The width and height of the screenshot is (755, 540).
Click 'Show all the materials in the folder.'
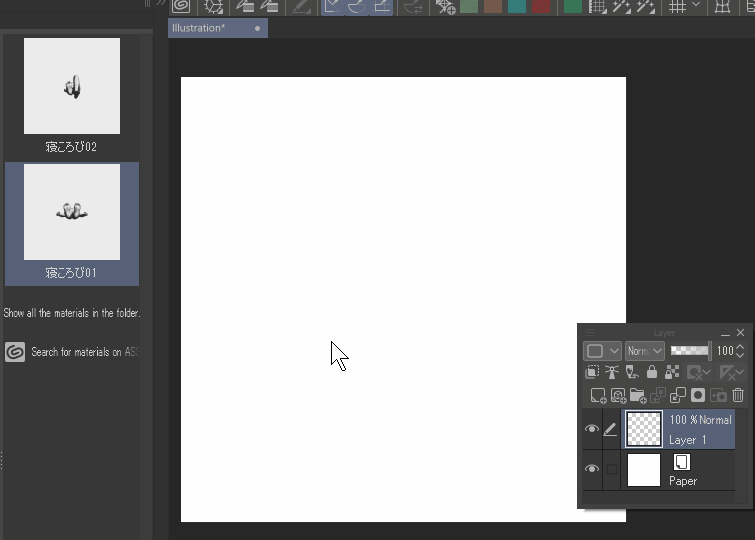tap(72, 313)
